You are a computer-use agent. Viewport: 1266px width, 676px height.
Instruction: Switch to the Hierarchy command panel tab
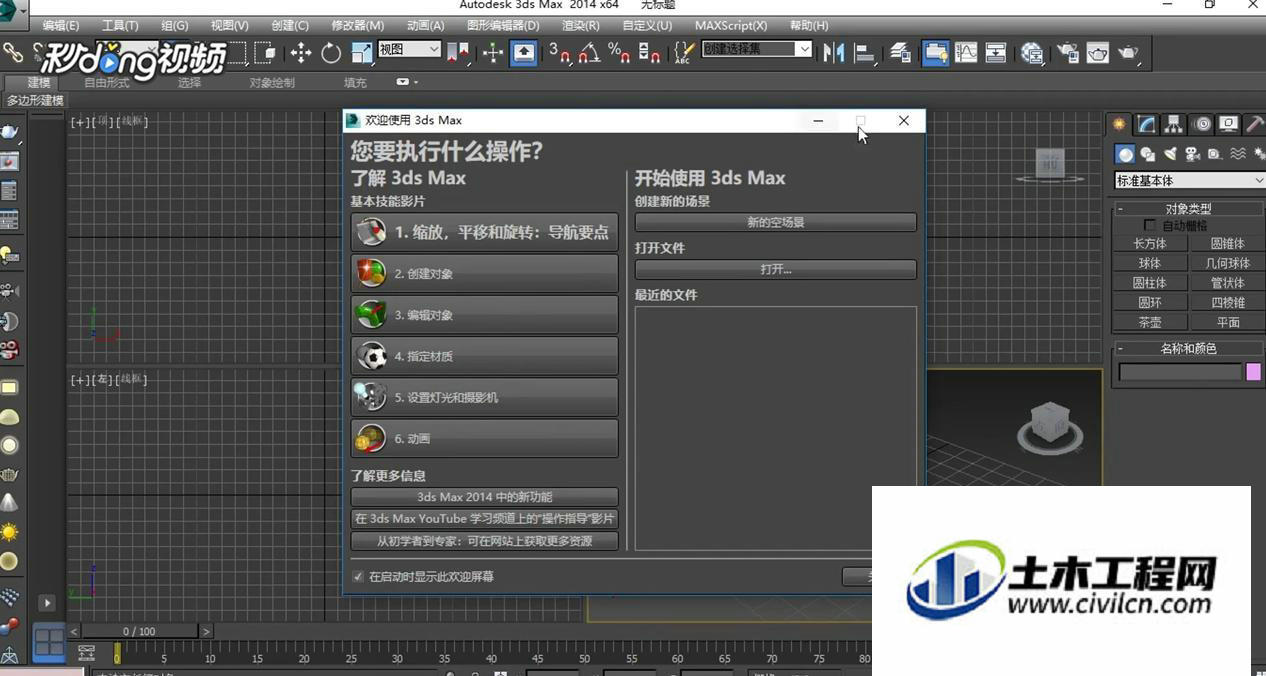1174,124
